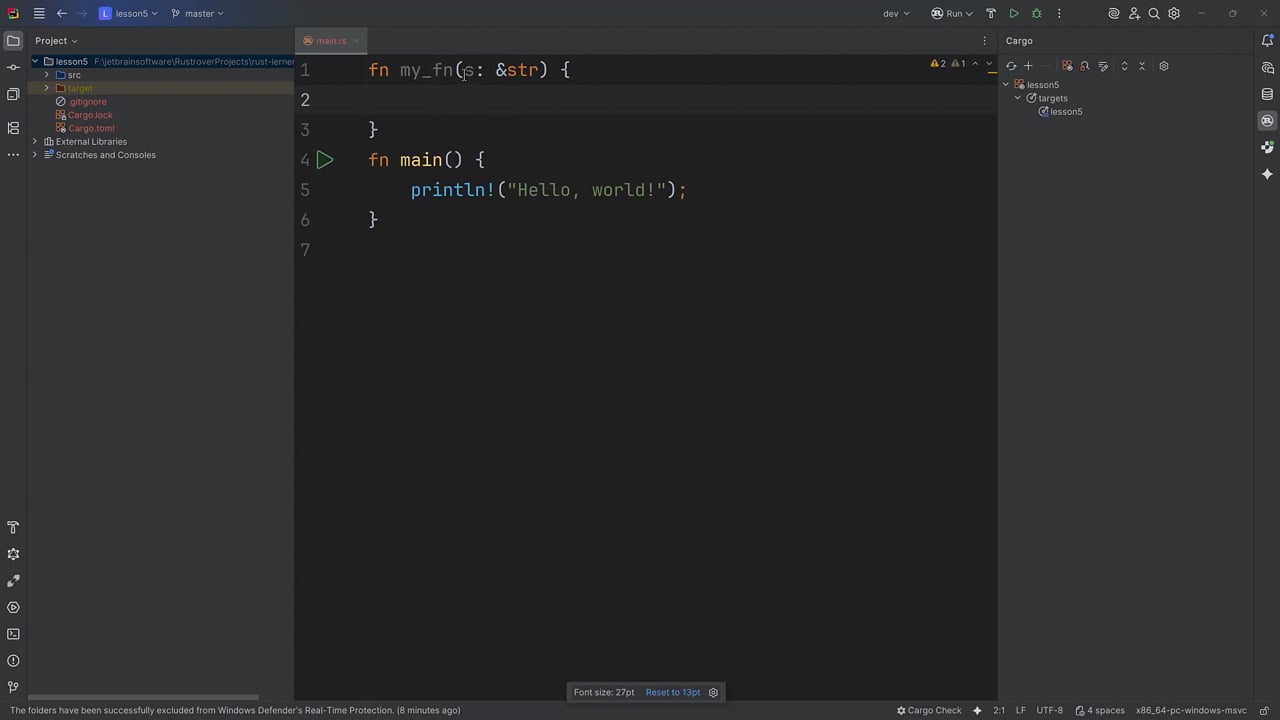Open Code With Me add-user icon
Image resolution: width=1280 pixels, height=720 pixels.
coord(1134,13)
